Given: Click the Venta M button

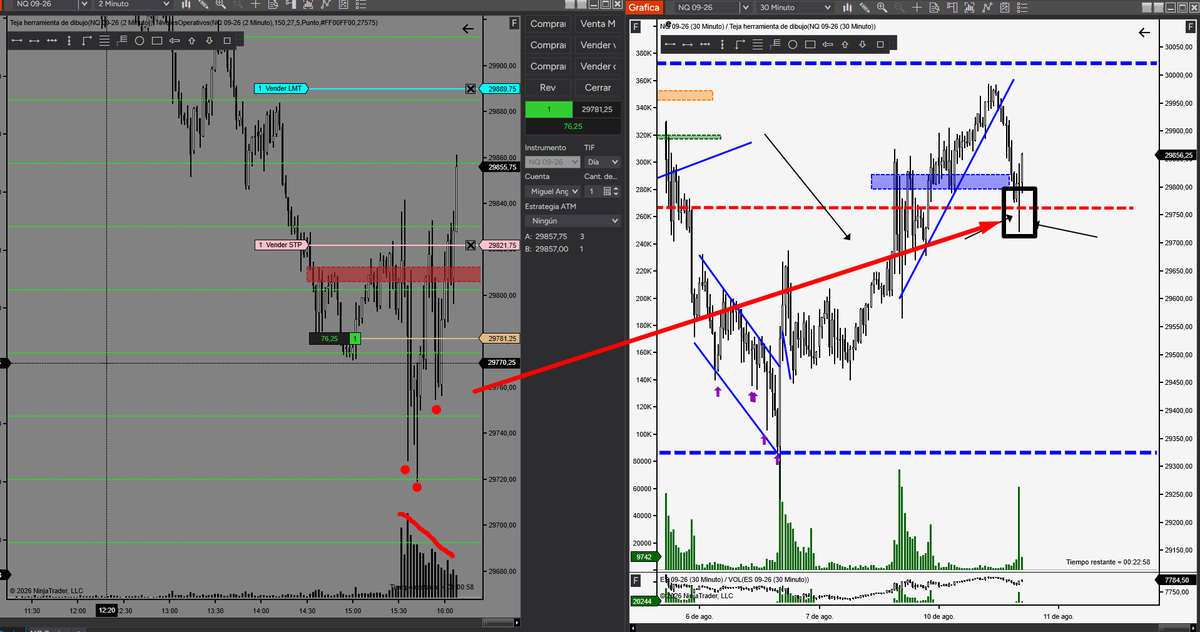Looking at the screenshot, I should pyautogui.click(x=597, y=23).
